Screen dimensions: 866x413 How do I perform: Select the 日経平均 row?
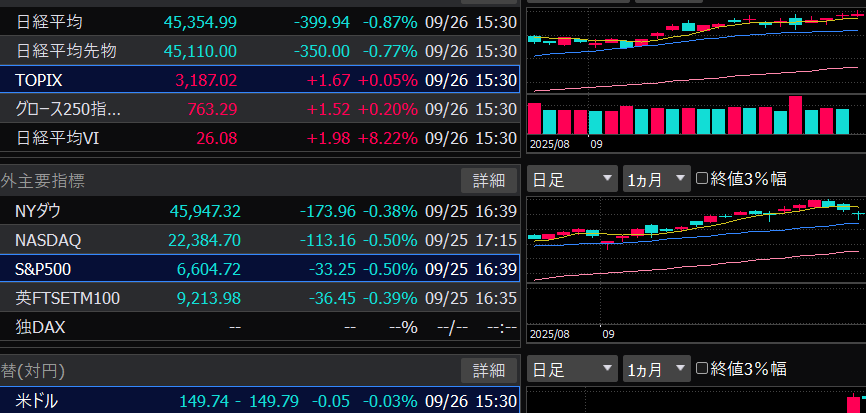click(x=260, y=21)
